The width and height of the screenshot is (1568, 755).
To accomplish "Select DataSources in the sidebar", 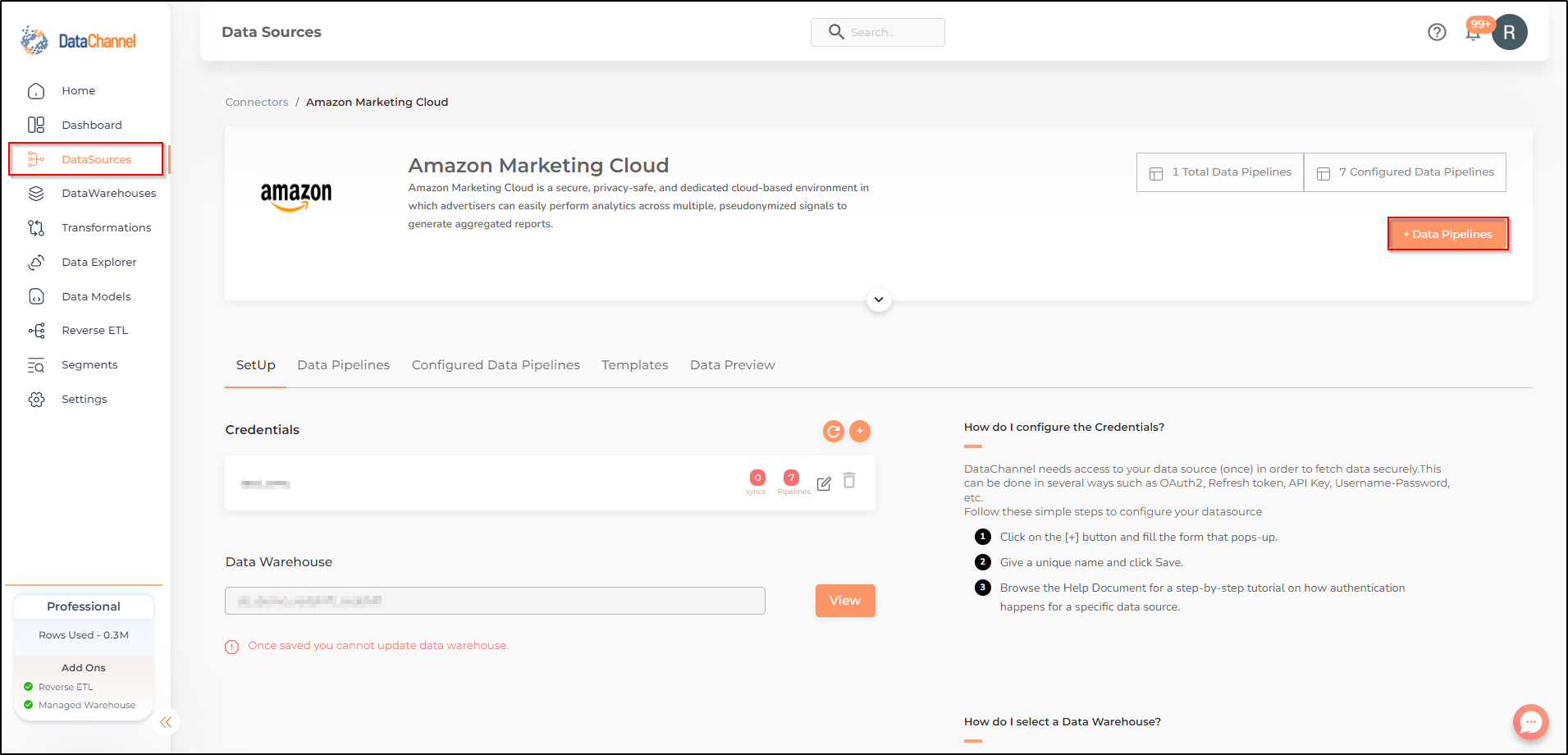I will 97,159.
